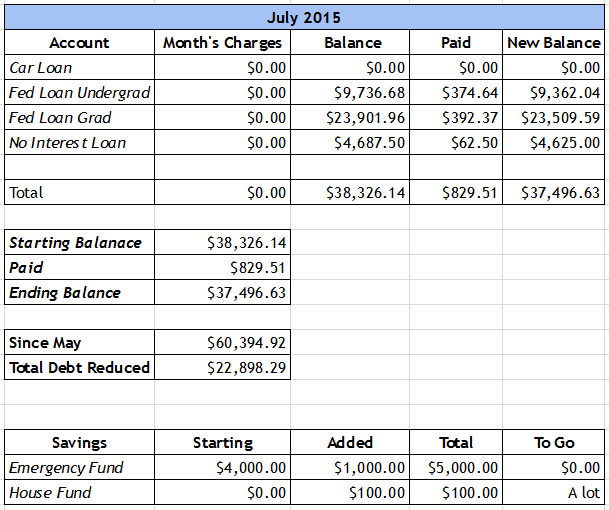
Task: Select the Fed Loan Grad row label
Action: tap(79, 117)
